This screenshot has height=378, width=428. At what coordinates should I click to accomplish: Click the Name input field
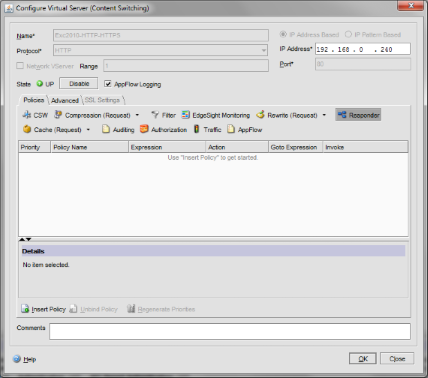[x=161, y=35]
